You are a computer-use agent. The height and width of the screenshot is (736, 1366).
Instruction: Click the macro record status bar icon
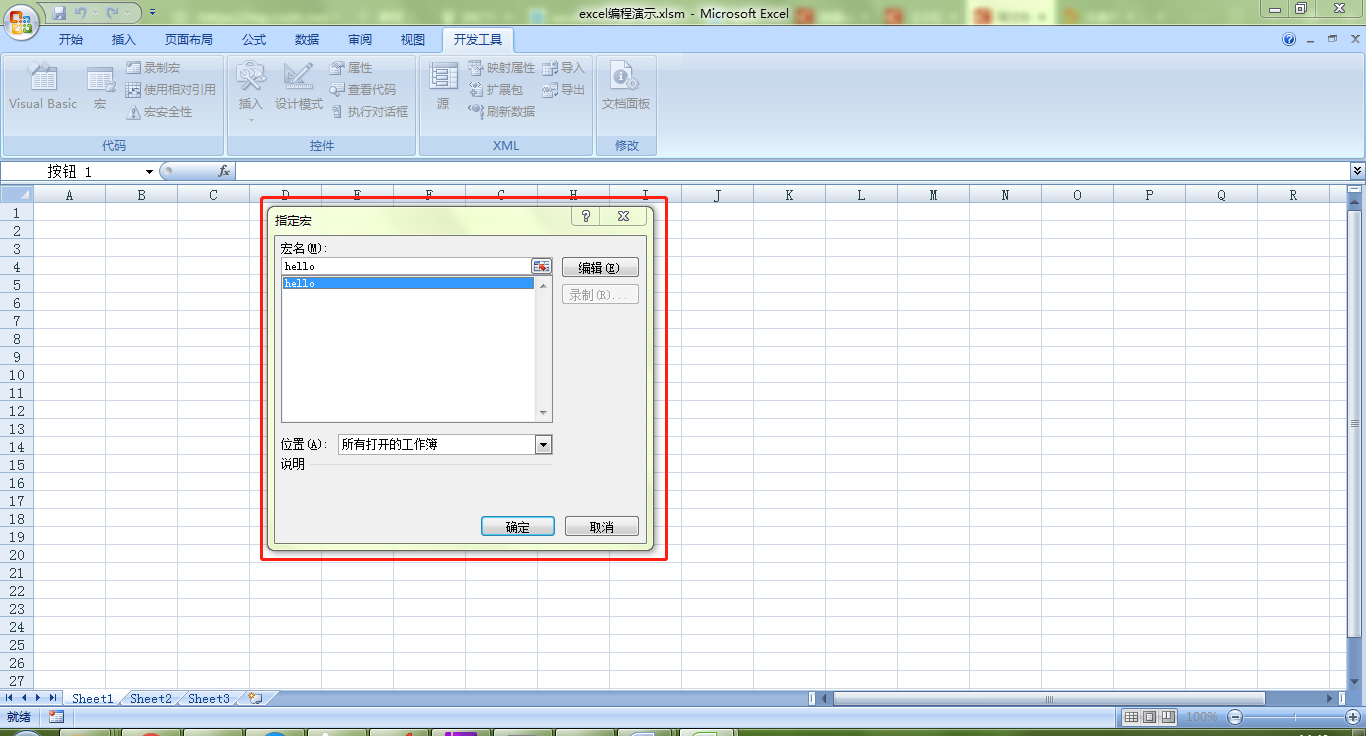56,717
